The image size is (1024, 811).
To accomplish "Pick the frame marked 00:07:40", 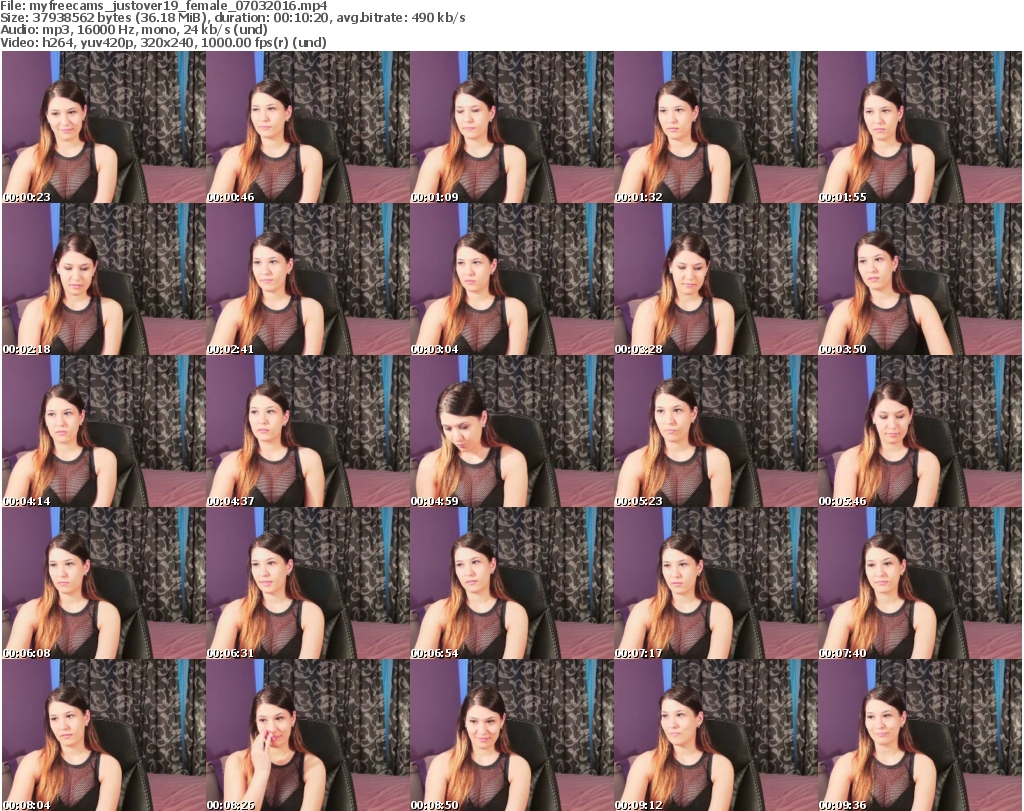I will click(x=920, y=583).
